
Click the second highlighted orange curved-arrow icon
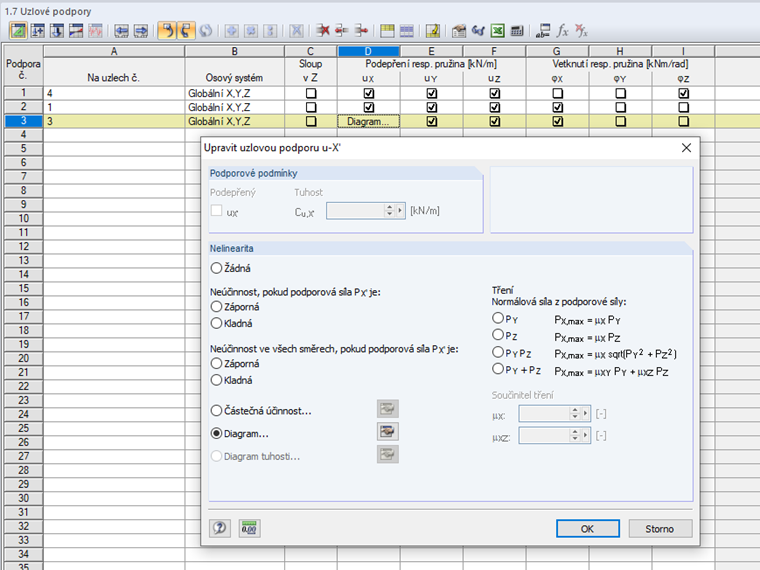pos(186,31)
